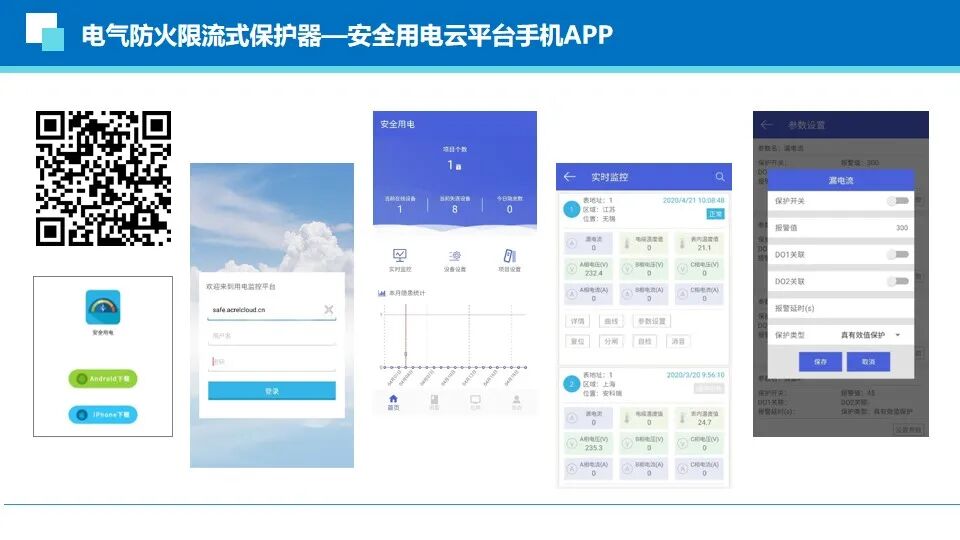The height and width of the screenshot is (540, 960).
Task: Select the third bottom navigation tab with monitor icon
Action: (475, 402)
